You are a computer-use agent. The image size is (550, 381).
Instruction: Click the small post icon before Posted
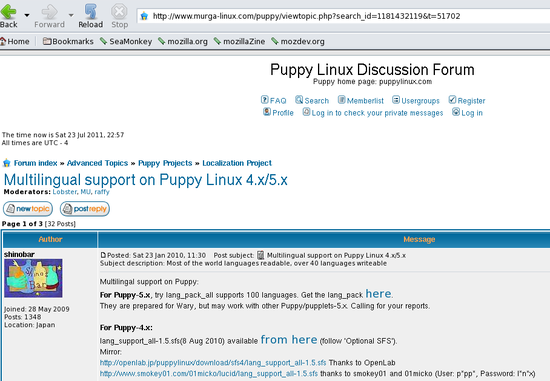103,255
